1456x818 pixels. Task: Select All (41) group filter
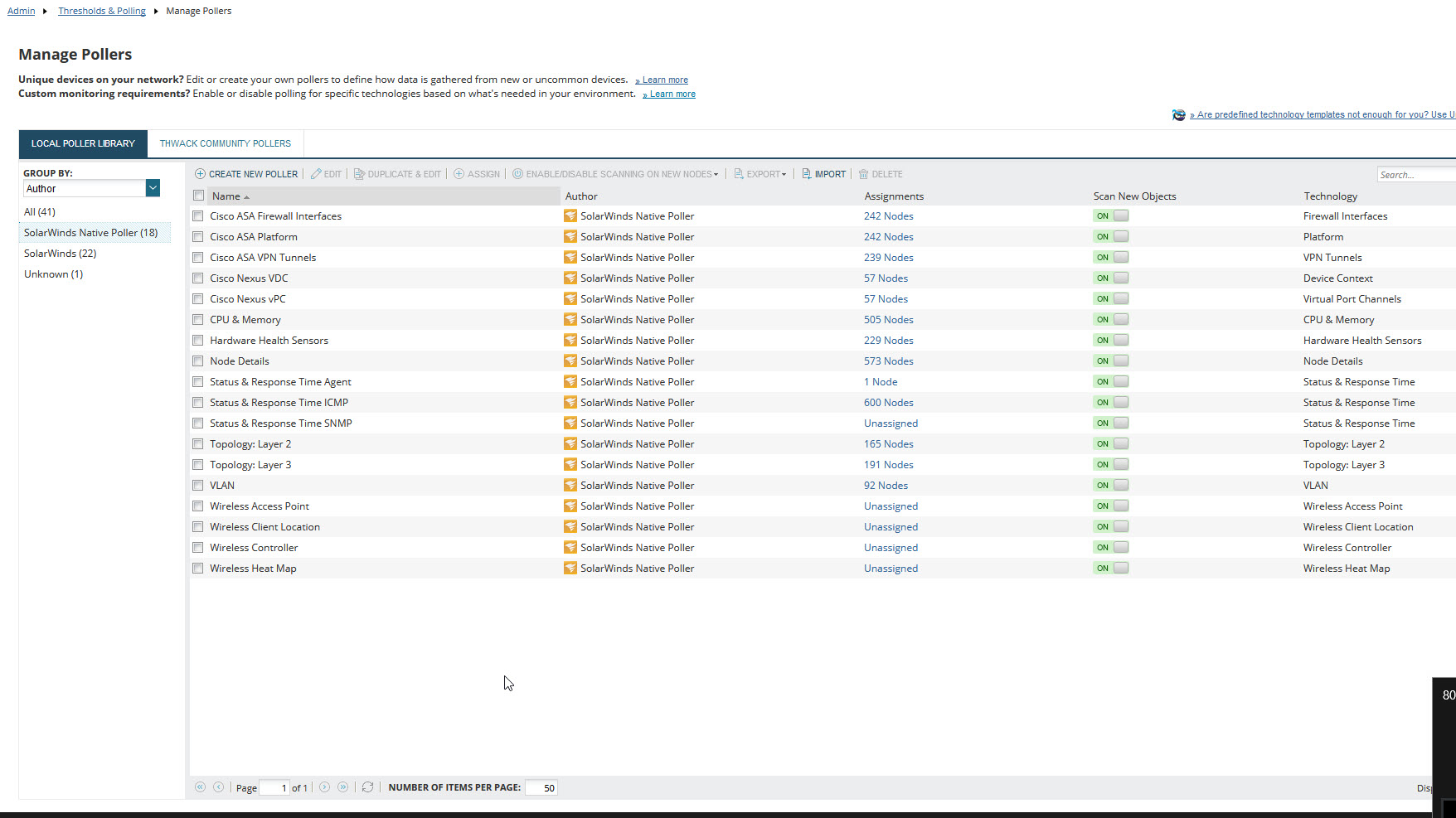(40, 212)
